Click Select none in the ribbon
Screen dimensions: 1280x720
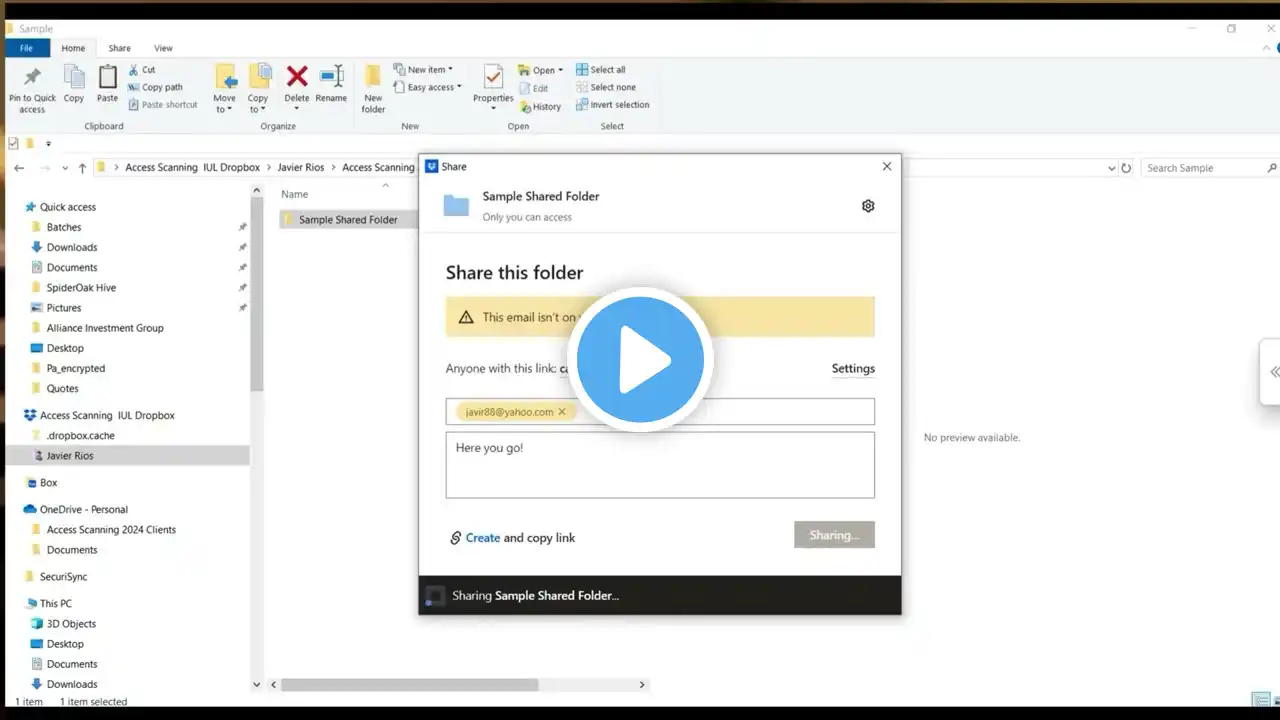coord(605,87)
